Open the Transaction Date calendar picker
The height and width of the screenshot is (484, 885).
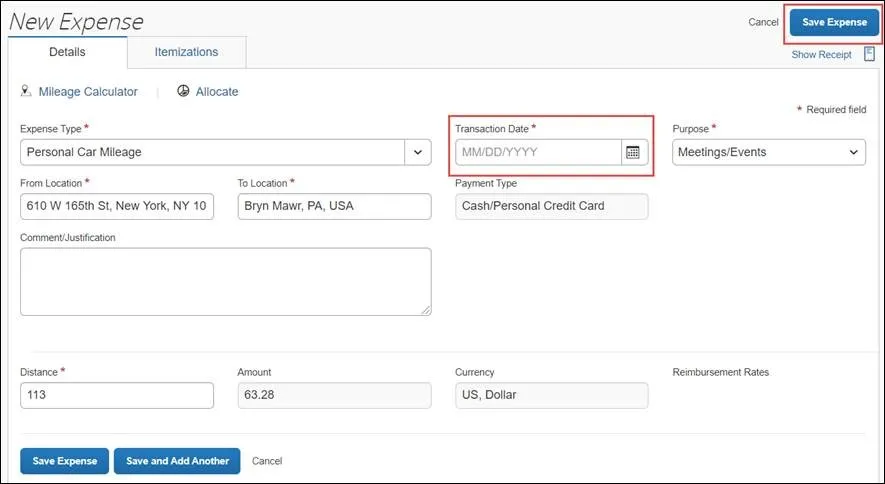click(x=633, y=152)
